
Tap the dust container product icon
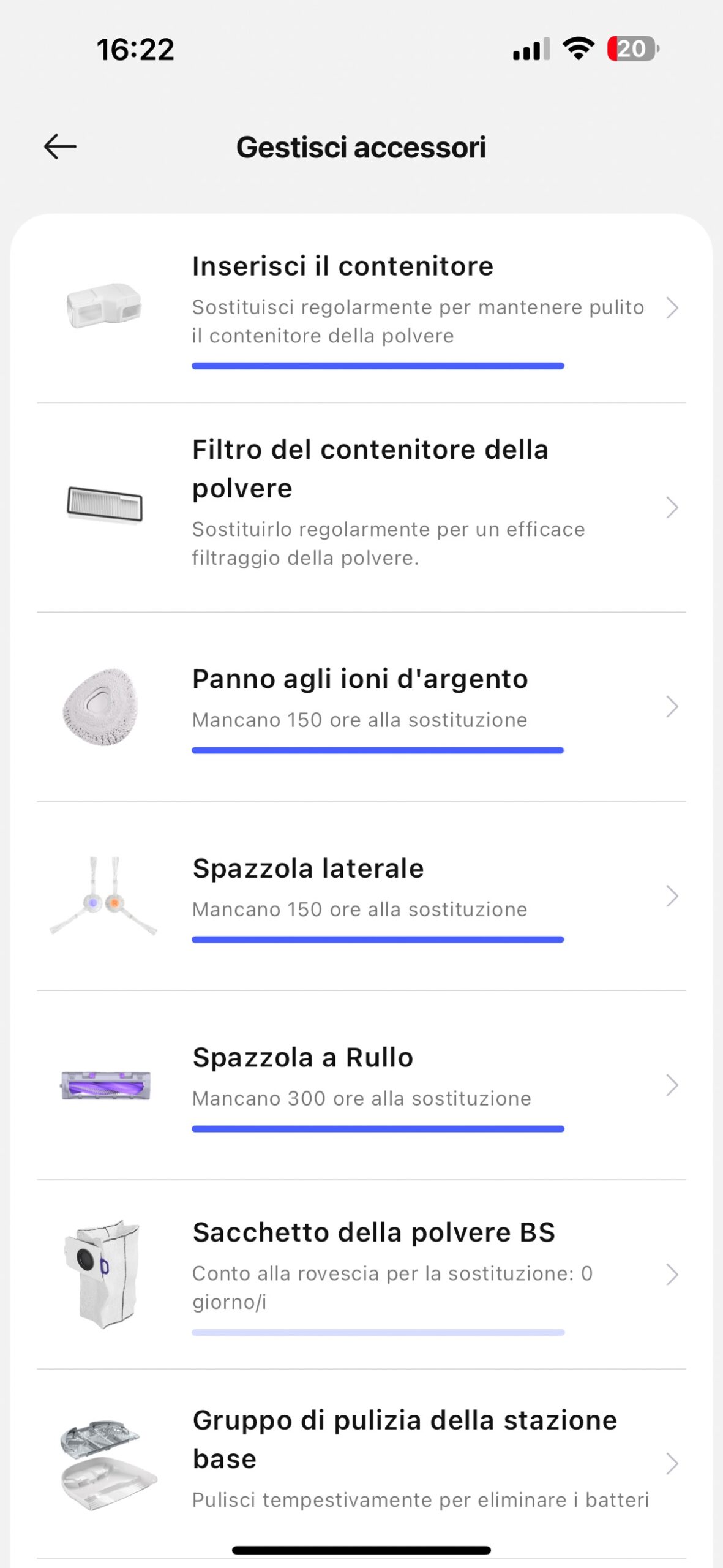(x=104, y=305)
